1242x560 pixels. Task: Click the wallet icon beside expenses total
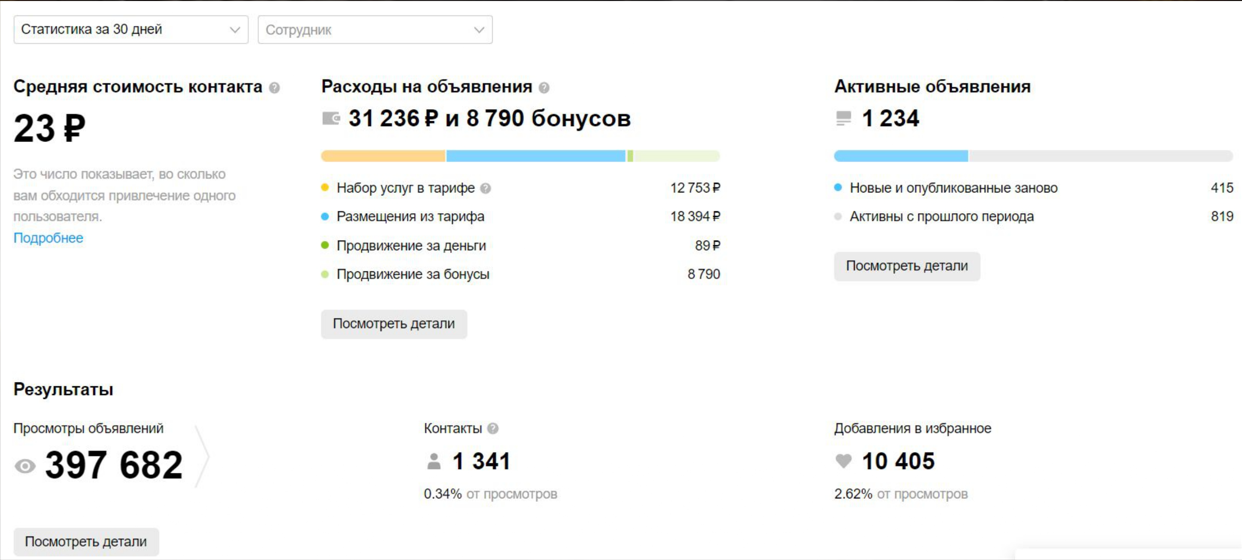click(x=331, y=119)
